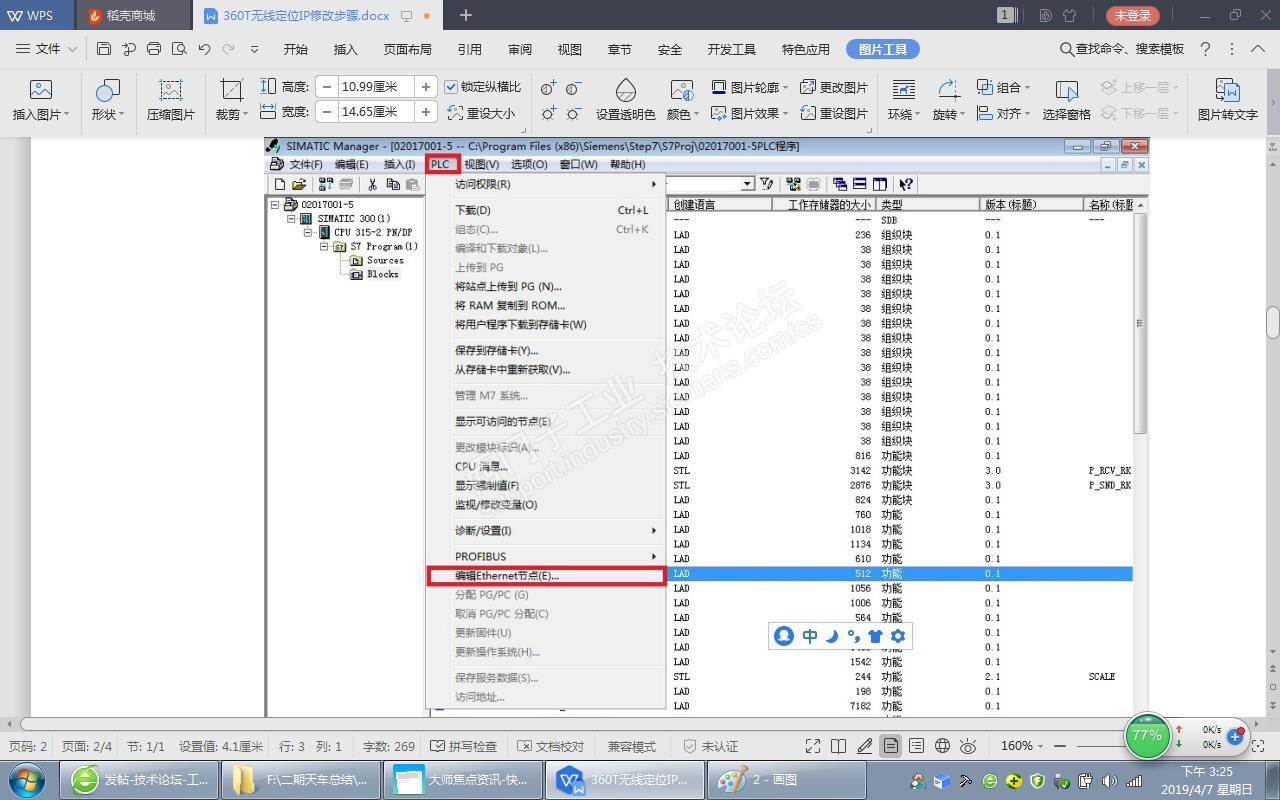1280x800 pixels.
Task: Switch to 发帖-技术论坛 browser taskbar button
Action: coord(139,780)
